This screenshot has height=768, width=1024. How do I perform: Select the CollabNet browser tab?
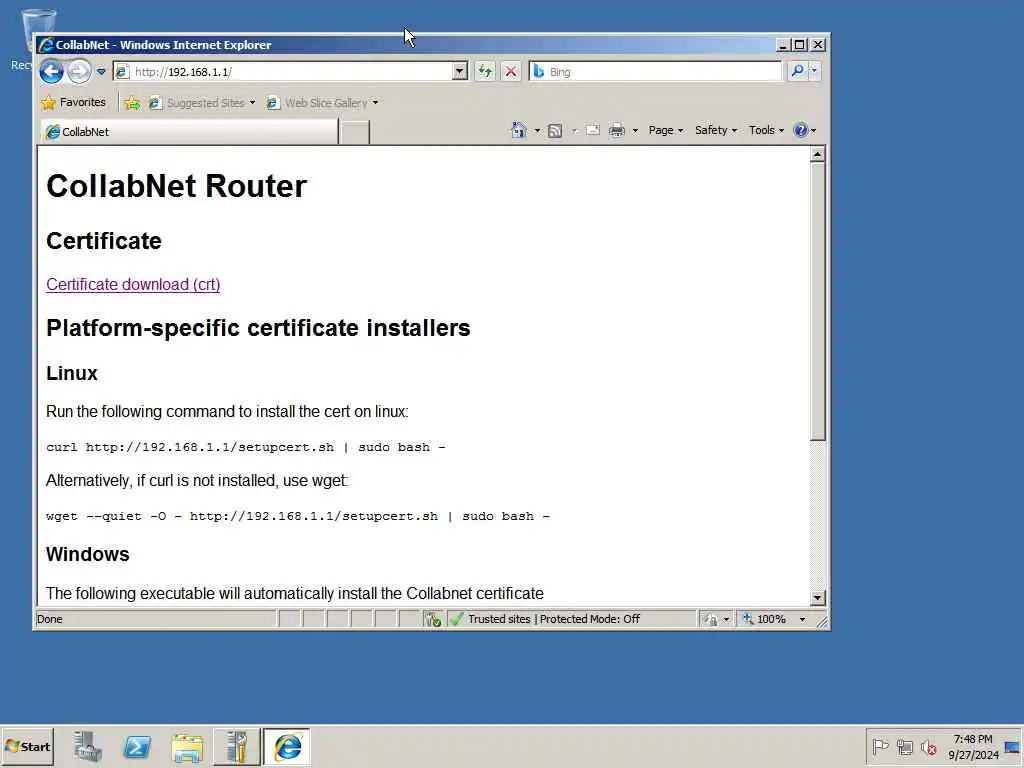coord(189,132)
